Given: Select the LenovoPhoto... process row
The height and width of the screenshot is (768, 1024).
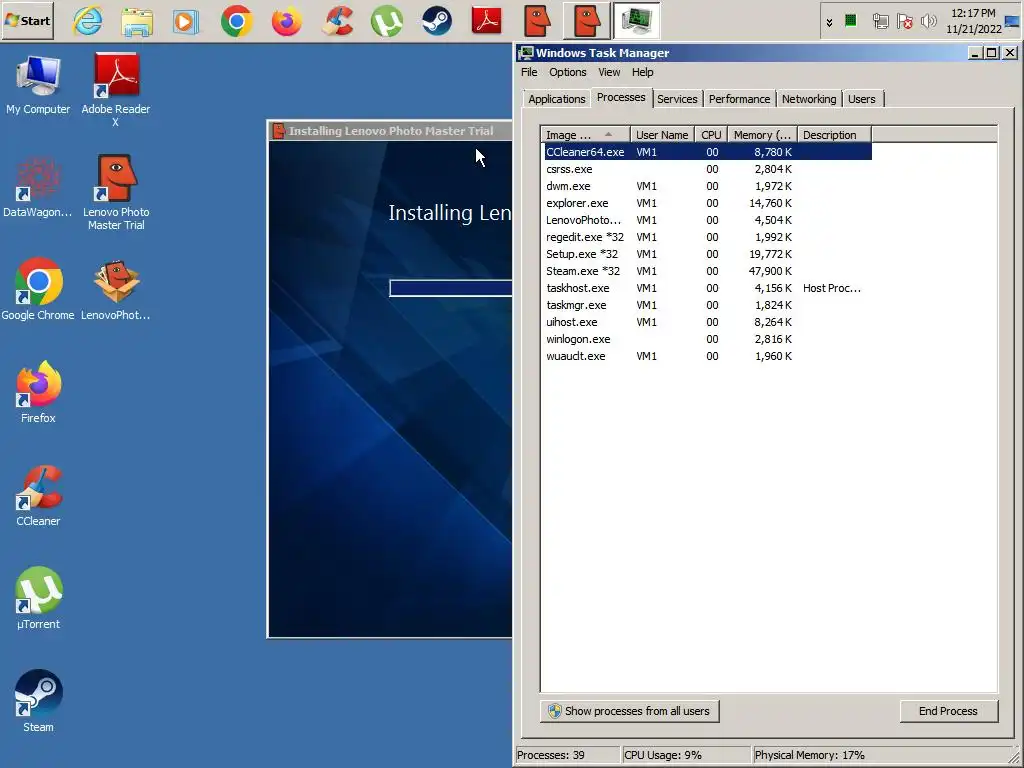Looking at the screenshot, I should pyautogui.click(x=708, y=220).
